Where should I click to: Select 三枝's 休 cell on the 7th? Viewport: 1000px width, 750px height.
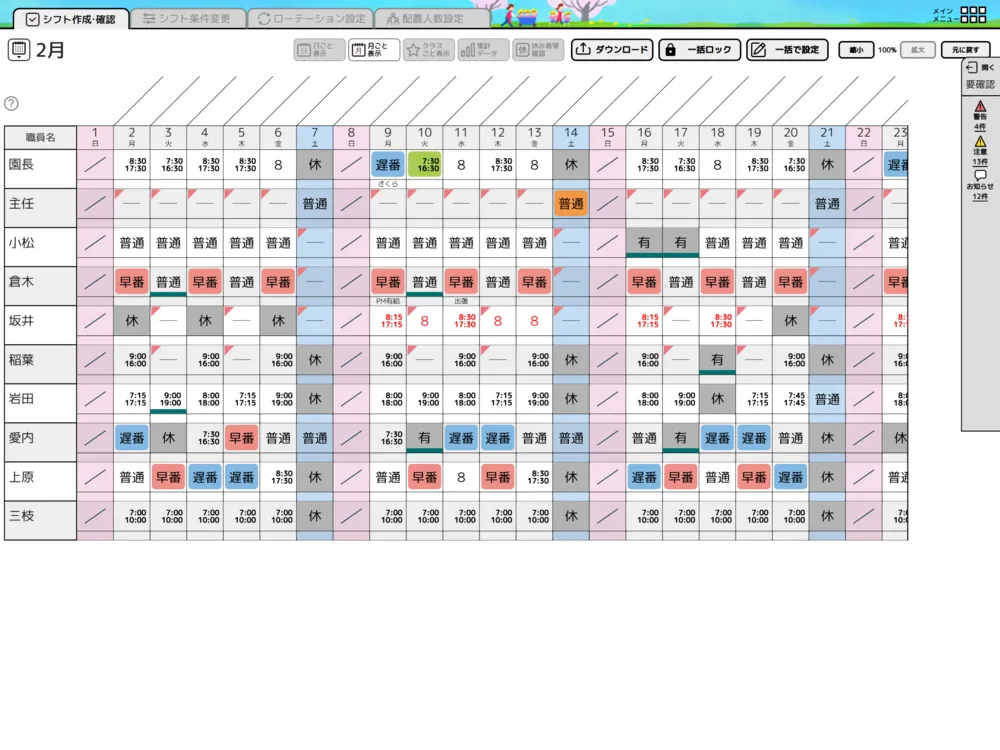point(315,516)
